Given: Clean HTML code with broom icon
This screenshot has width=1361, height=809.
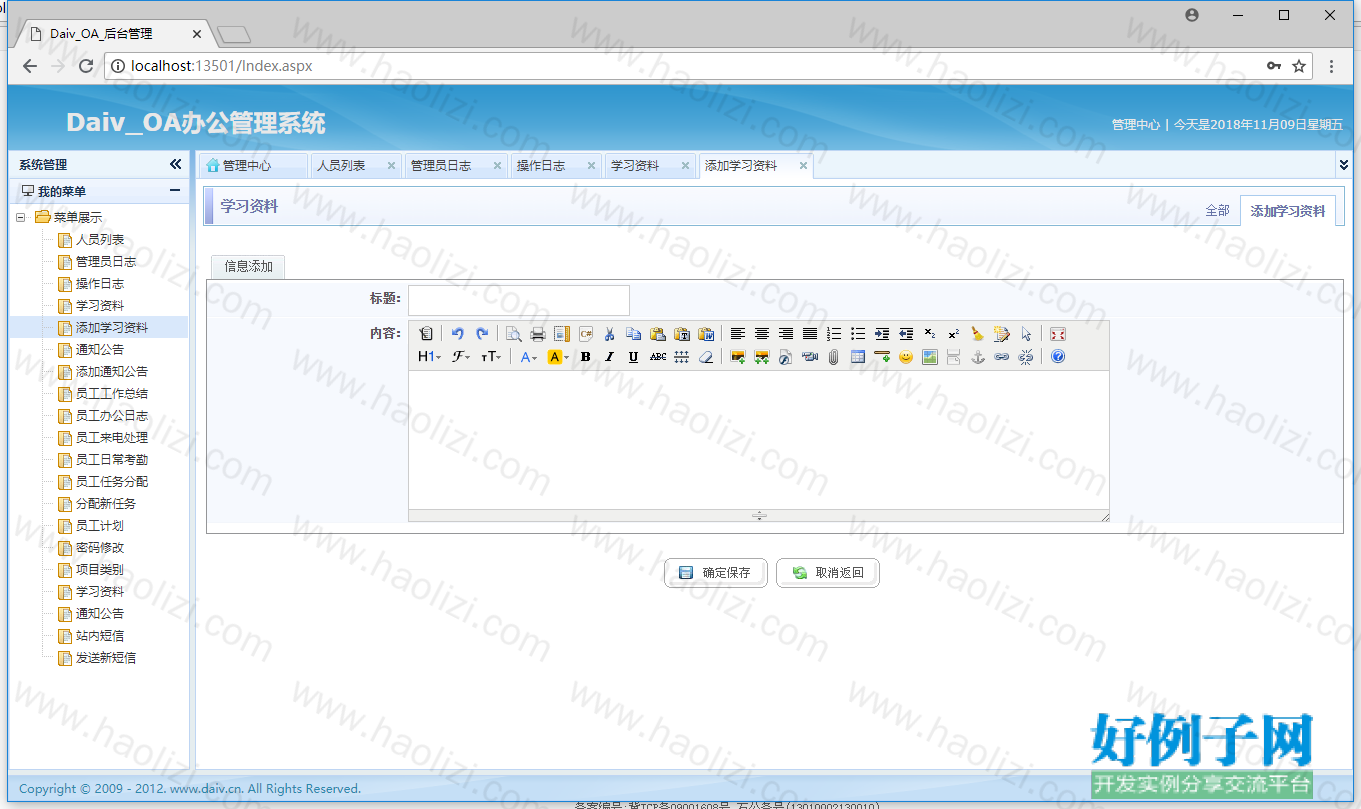Looking at the screenshot, I should point(978,334).
